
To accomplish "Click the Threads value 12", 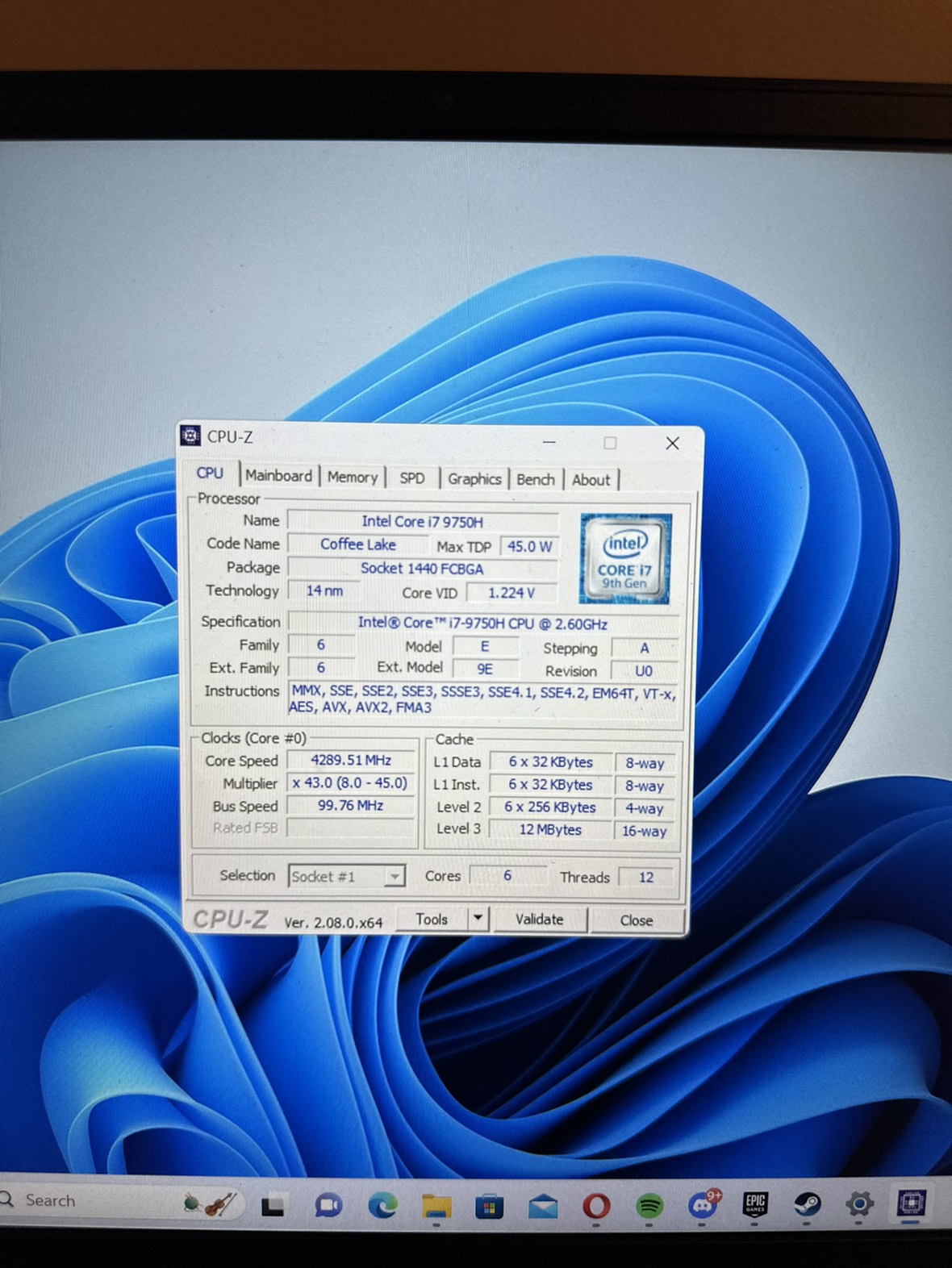I will (646, 877).
